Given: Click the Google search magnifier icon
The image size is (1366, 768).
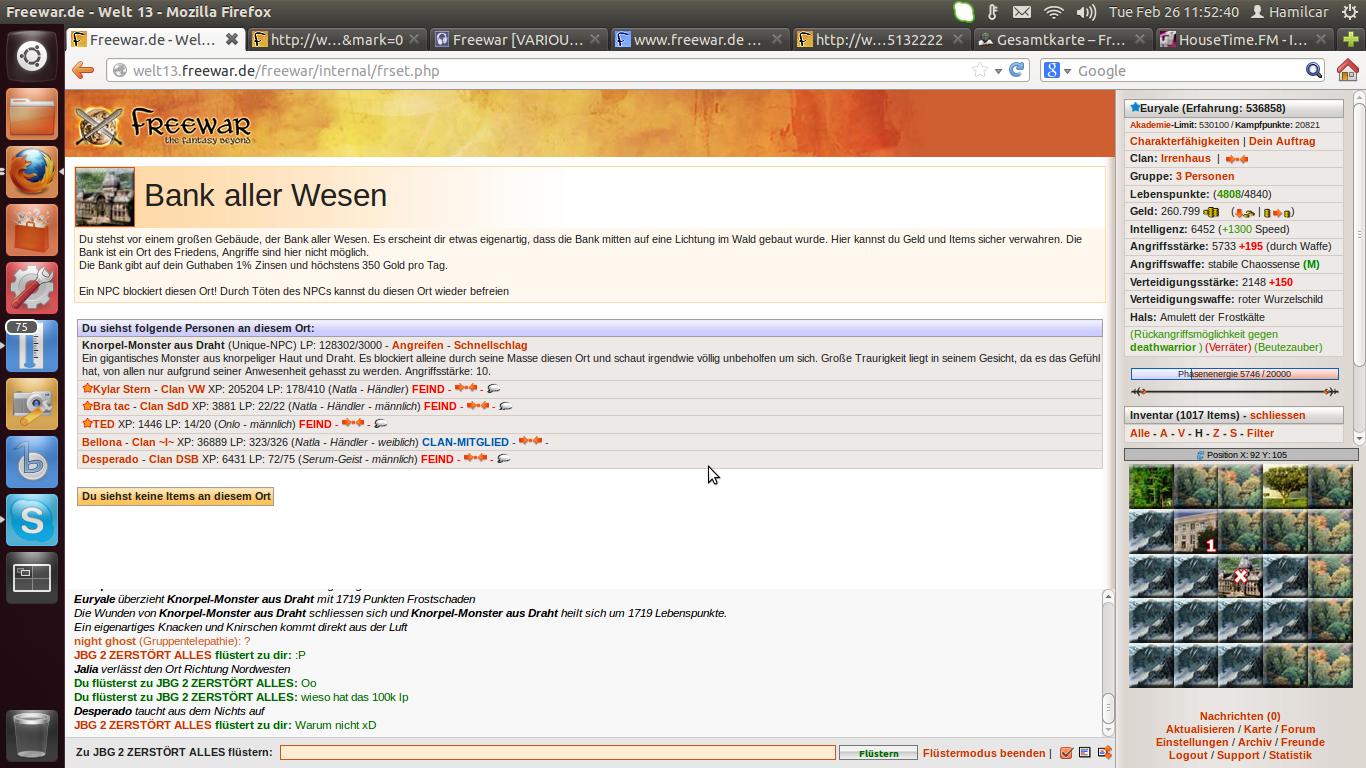Looking at the screenshot, I should pos(1314,70).
